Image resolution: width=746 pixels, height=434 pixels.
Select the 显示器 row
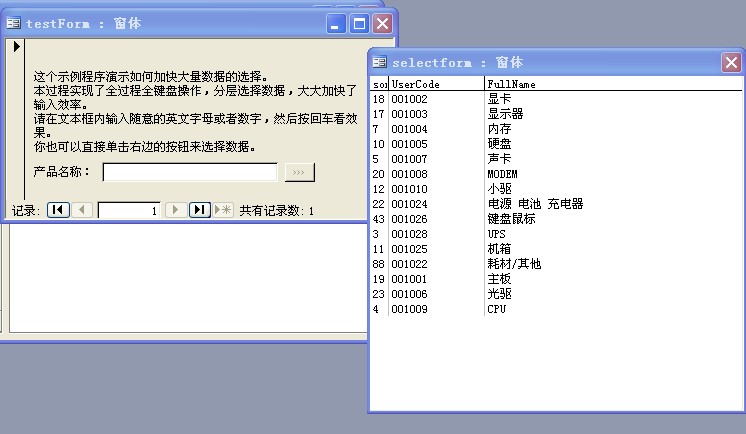click(557, 114)
